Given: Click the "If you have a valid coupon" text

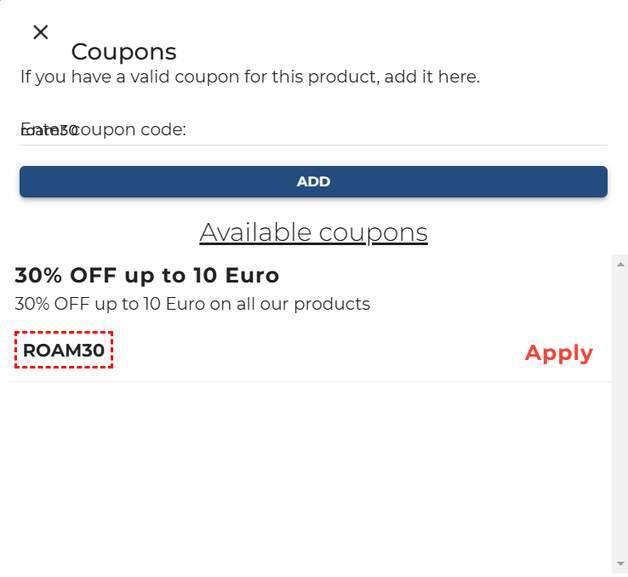Looking at the screenshot, I should (x=250, y=77).
